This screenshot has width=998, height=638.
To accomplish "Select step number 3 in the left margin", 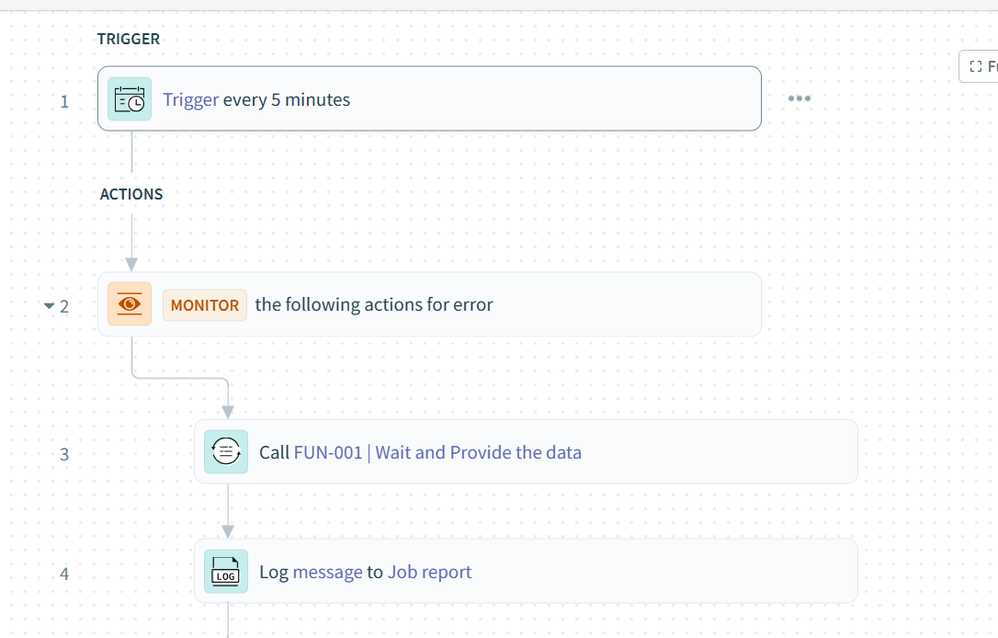I will click(65, 454).
